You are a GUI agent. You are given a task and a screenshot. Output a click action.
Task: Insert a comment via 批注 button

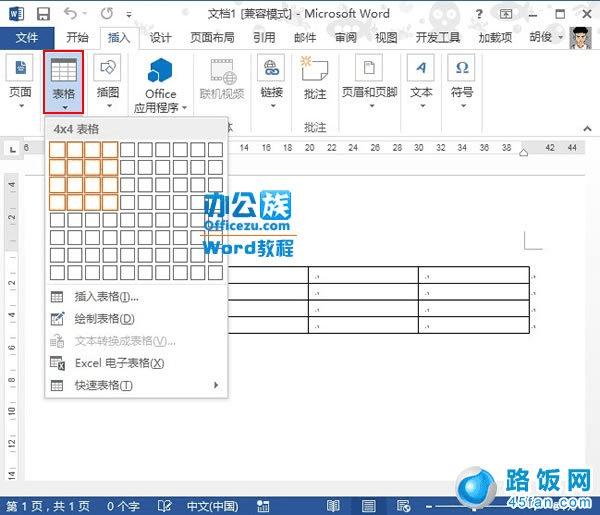pyautogui.click(x=315, y=78)
